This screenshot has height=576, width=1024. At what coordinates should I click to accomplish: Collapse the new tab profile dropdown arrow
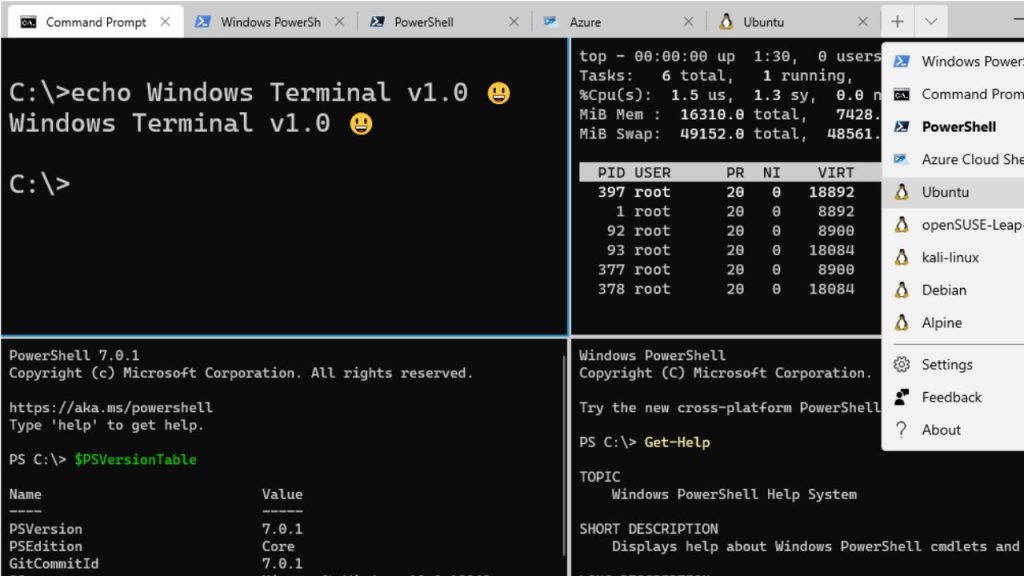pyautogui.click(x=931, y=21)
